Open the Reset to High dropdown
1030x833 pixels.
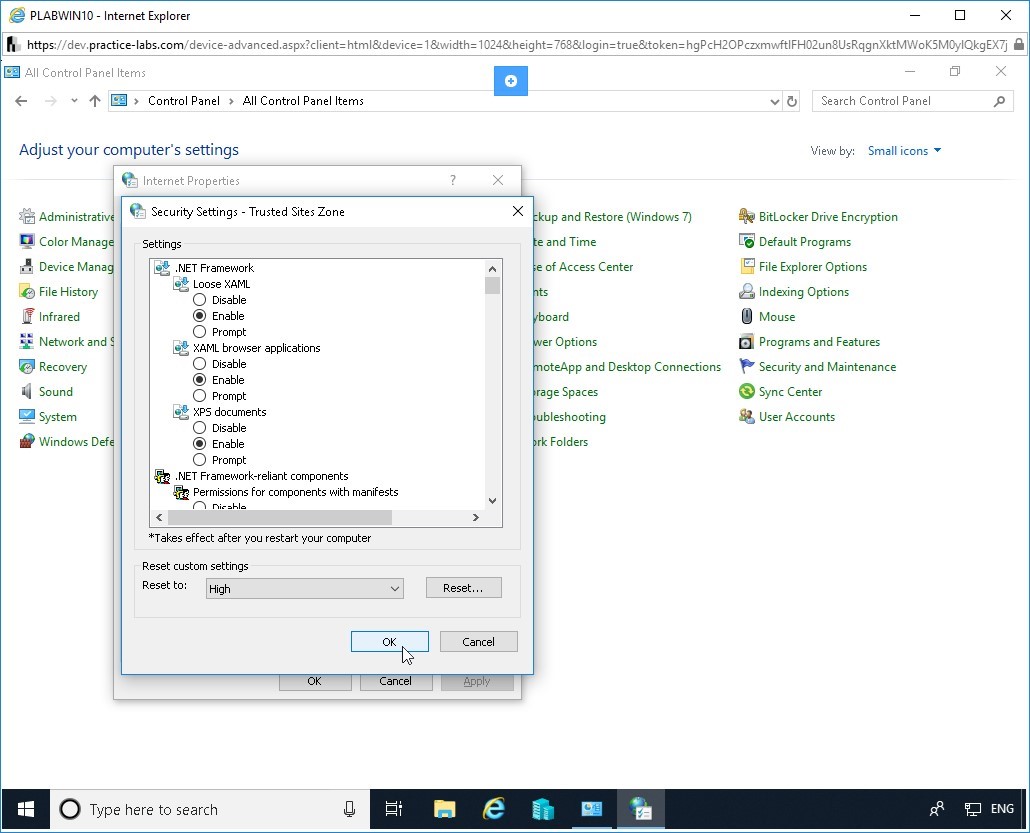(304, 589)
